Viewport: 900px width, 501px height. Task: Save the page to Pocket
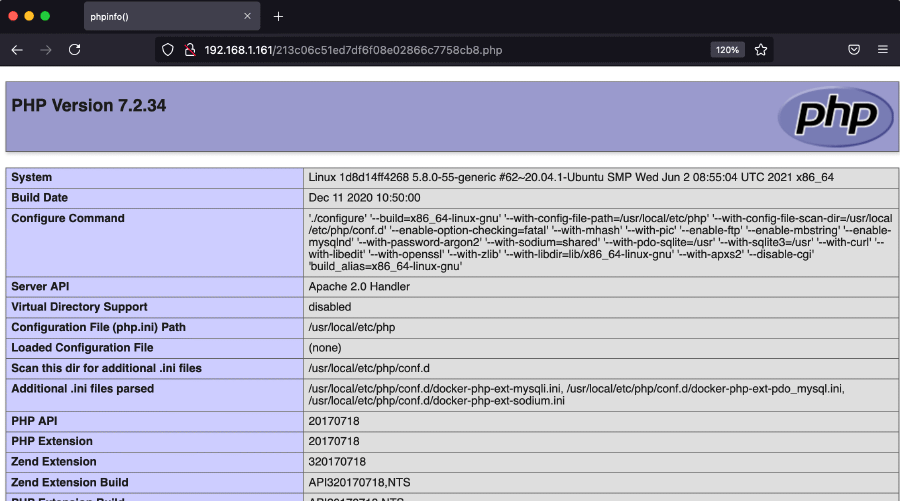tap(854, 49)
